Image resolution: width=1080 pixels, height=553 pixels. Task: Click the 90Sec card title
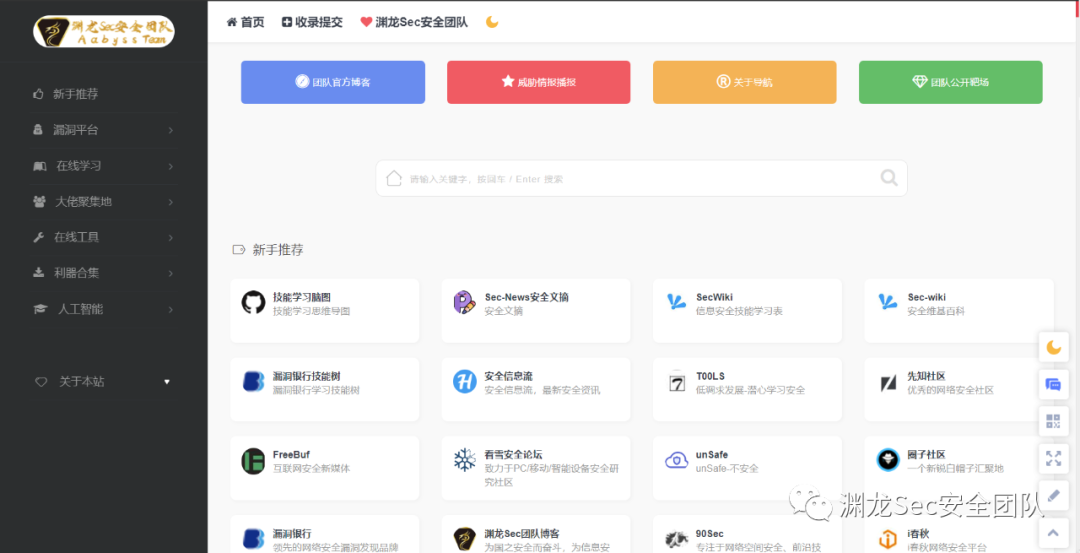pos(709,534)
